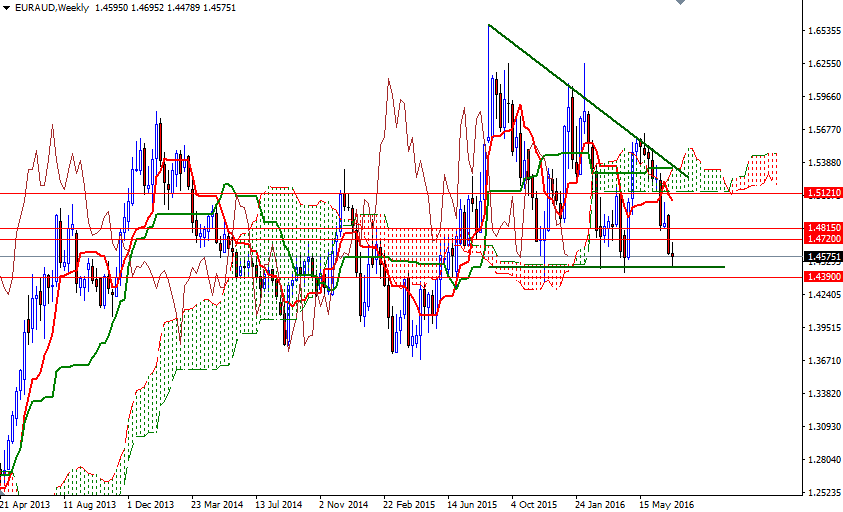Click the gray chart shift marker at top
The width and height of the screenshot is (843, 512).
tap(680, 2)
